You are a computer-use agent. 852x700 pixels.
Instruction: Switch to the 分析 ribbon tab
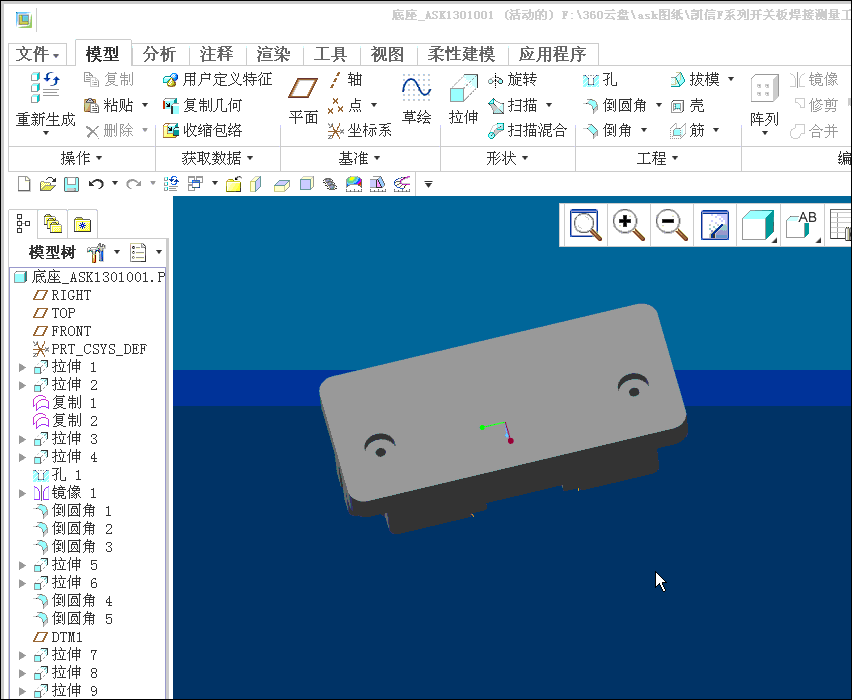tap(159, 54)
